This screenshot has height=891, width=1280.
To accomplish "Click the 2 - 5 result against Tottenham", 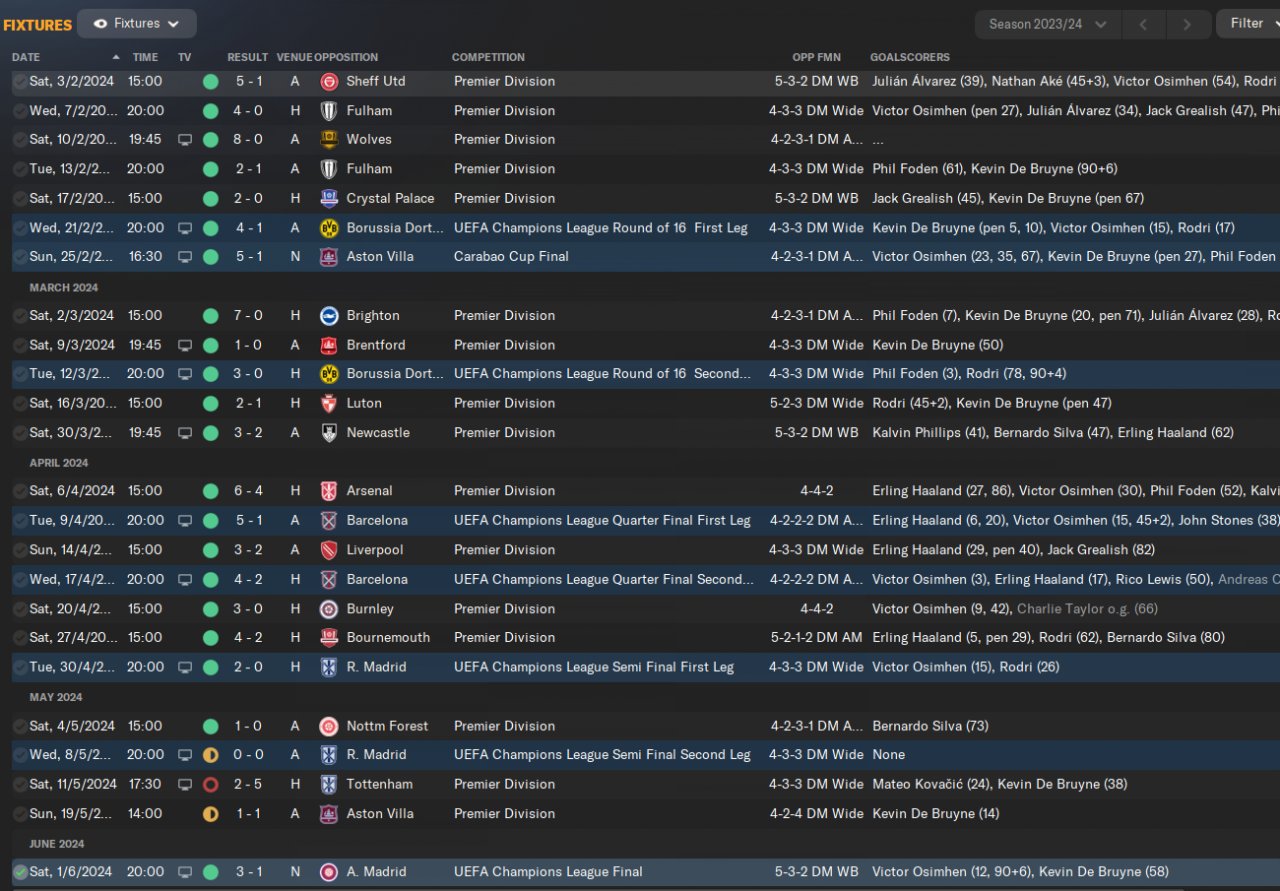I will pyautogui.click(x=248, y=785).
